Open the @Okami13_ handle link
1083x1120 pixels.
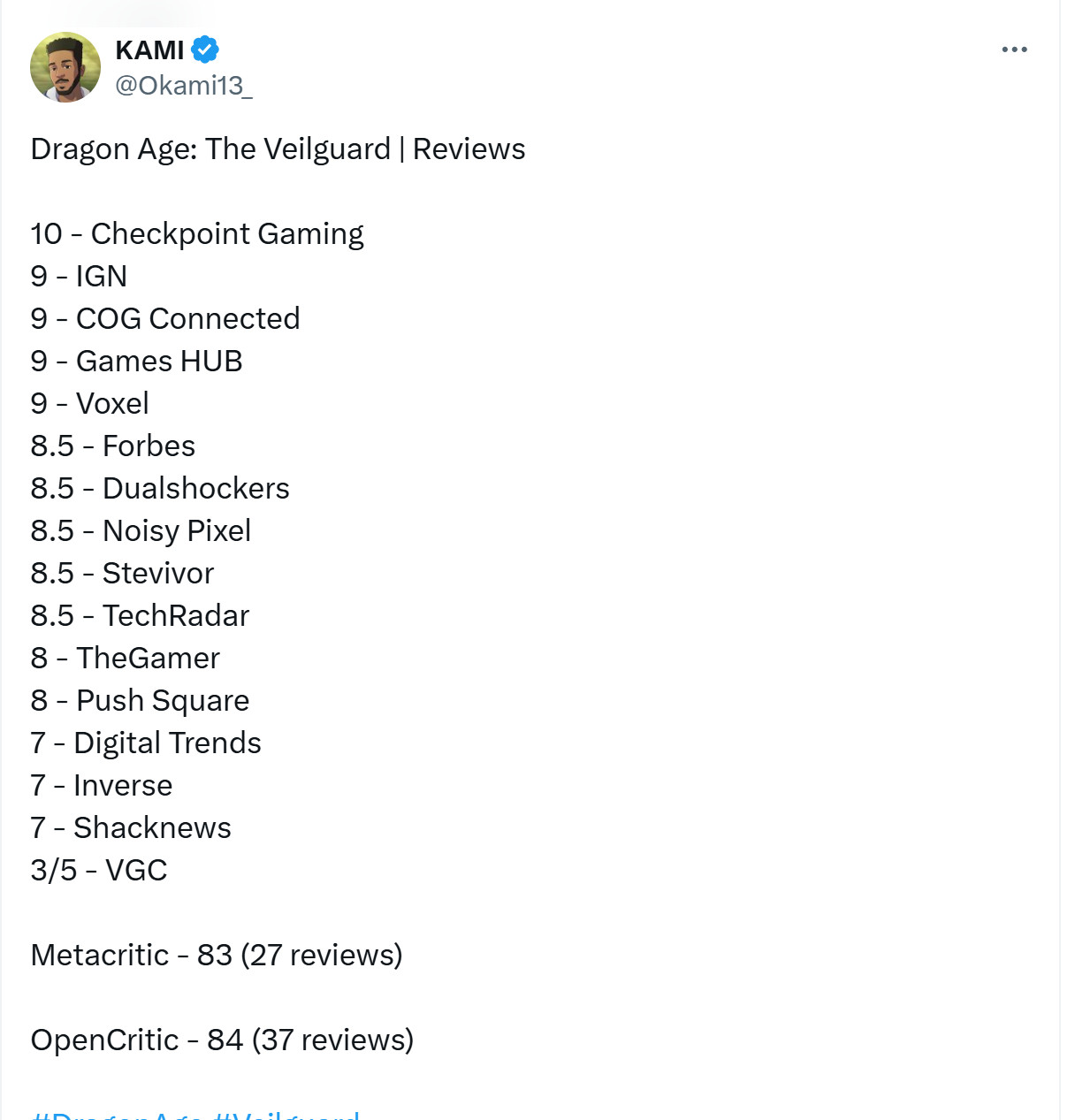click(x=184, y=86)
